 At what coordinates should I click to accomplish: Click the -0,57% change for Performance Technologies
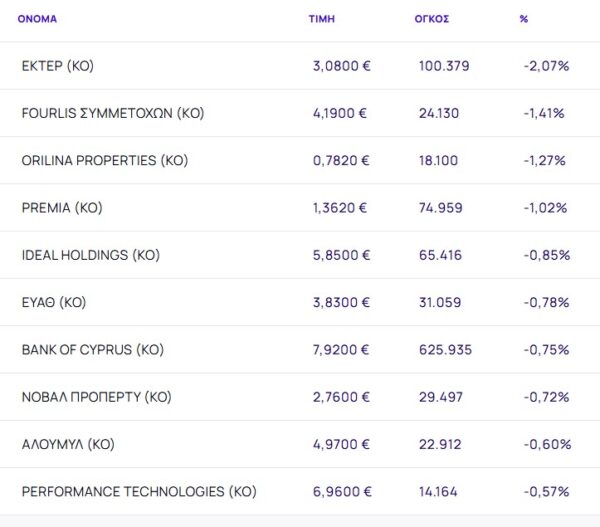[546, 492]
